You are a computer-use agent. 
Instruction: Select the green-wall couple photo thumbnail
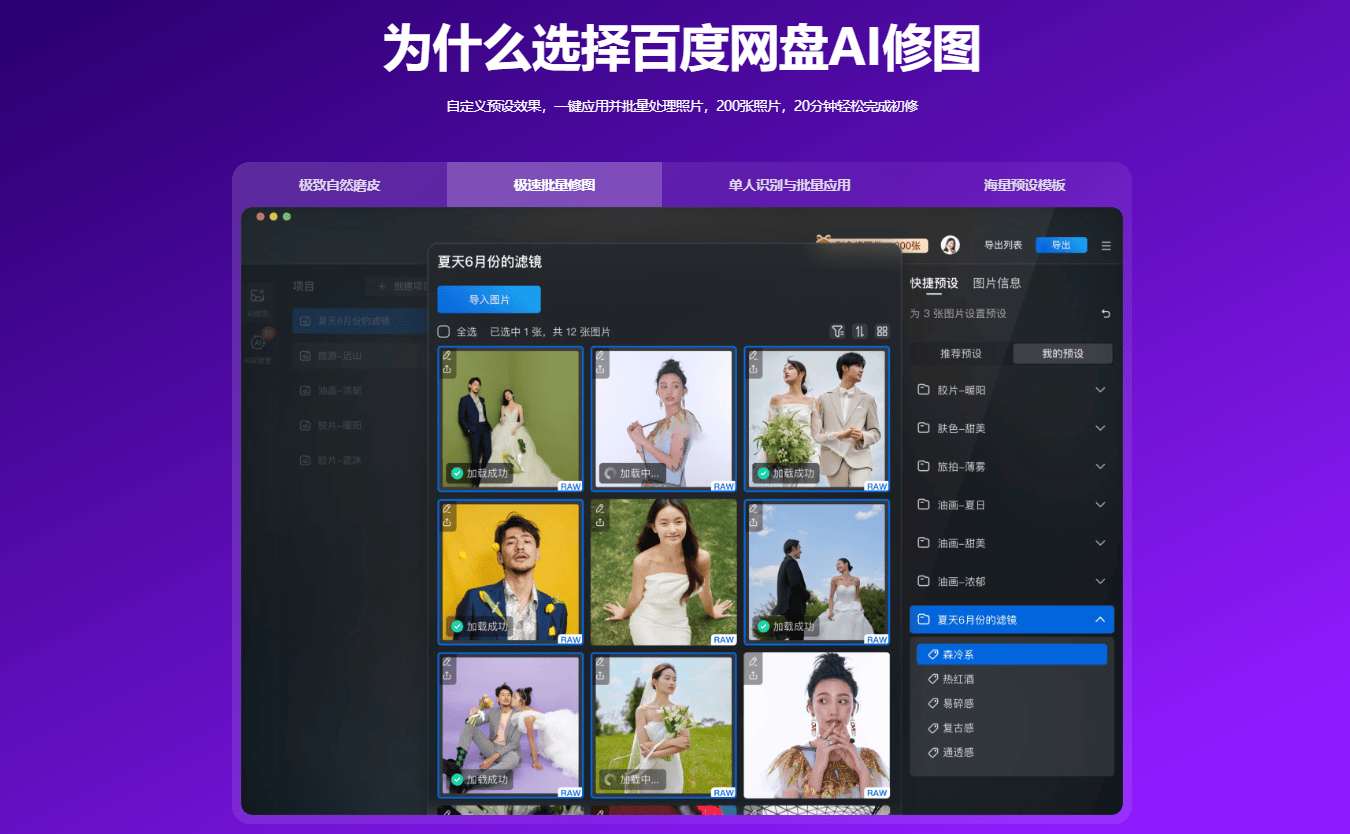(x=510, y=419)
